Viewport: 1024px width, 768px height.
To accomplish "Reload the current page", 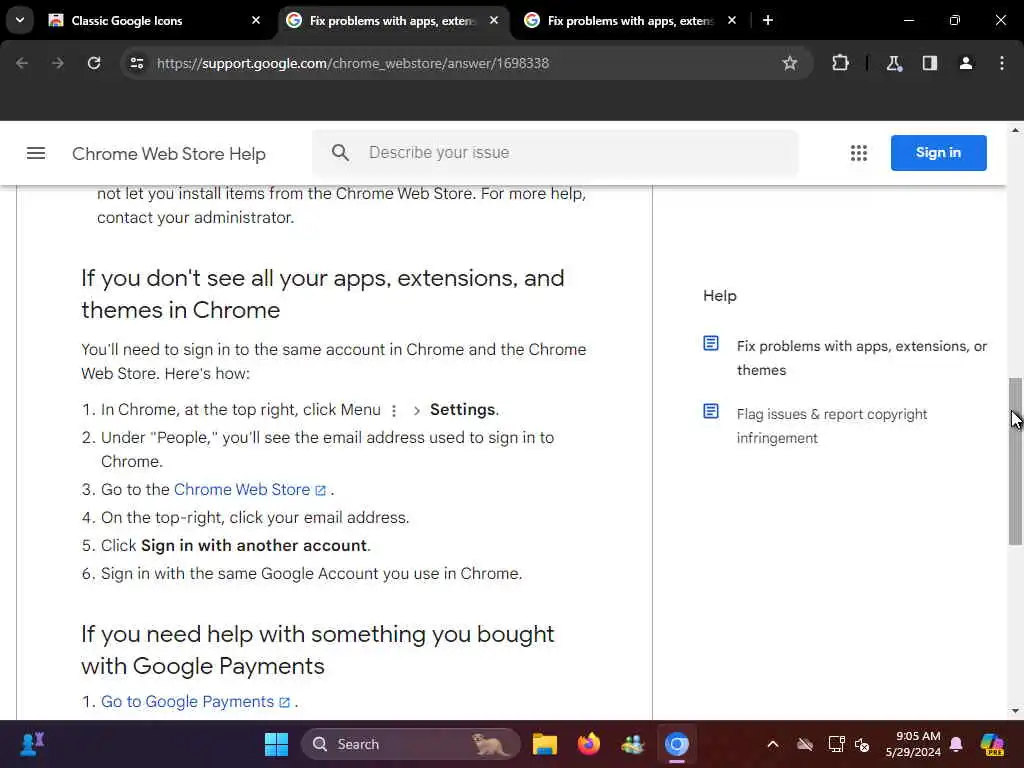I will [94, 63].
